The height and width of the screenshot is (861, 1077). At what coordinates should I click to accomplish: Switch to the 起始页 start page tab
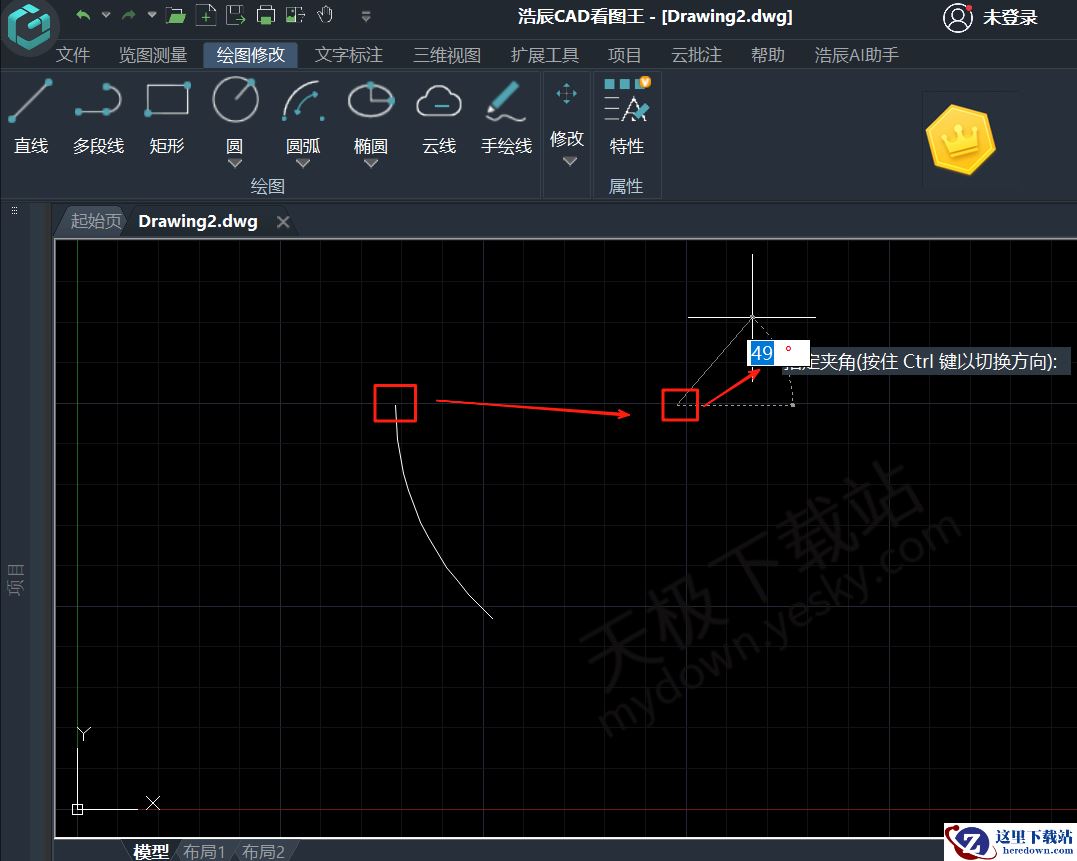tap(95, 221)
